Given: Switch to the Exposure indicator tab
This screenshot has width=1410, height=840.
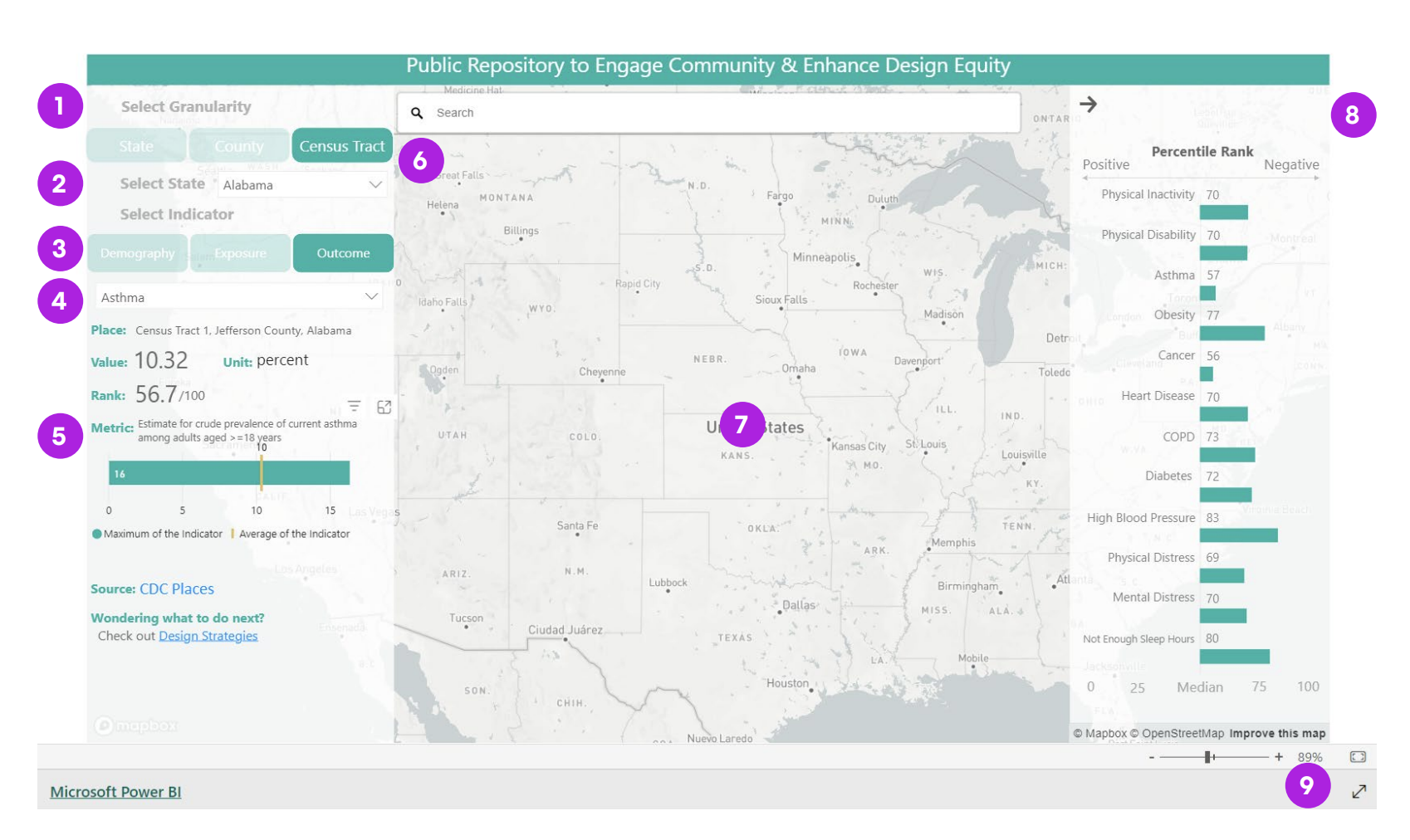Looking at the screenshot, I should [240, 253].
